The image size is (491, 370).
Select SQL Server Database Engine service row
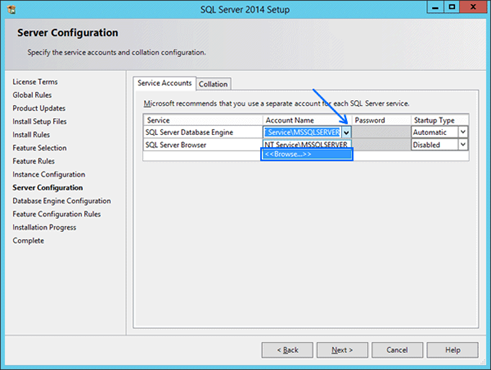[203, 132]
